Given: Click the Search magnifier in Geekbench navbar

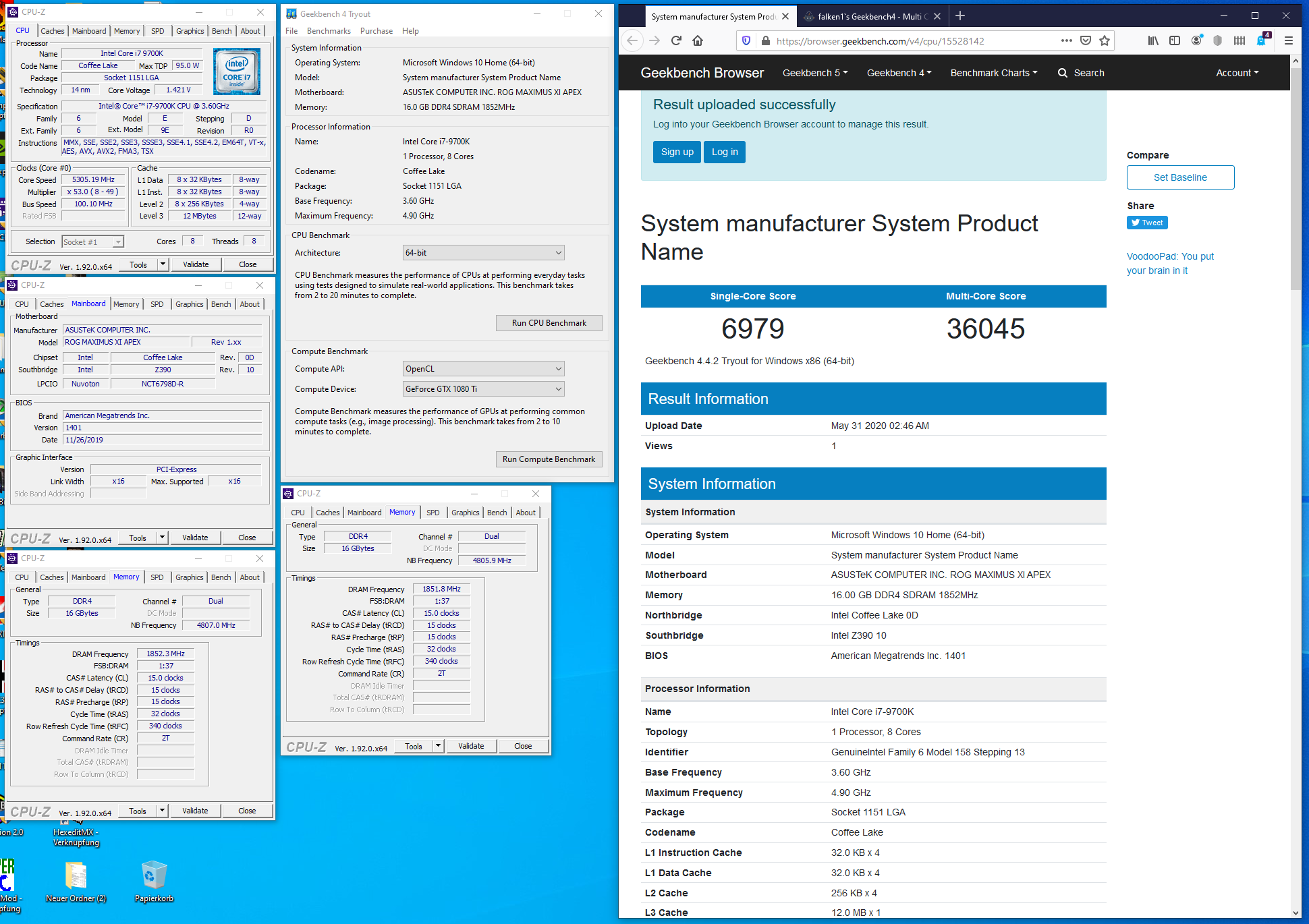Looking at the screenshot, I should point(1063,73).
